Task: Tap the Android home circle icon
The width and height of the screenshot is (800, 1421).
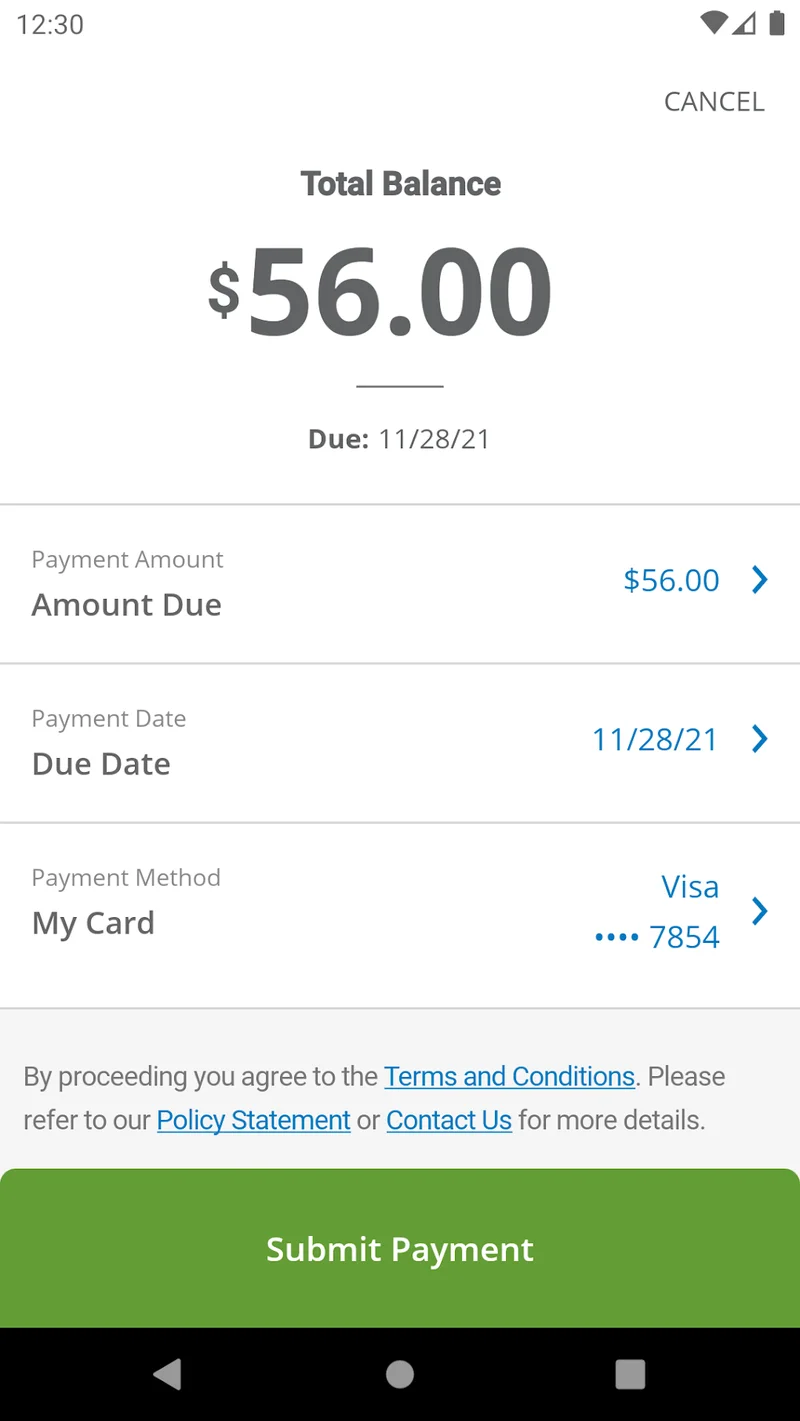Action: tap(400, 1374)
